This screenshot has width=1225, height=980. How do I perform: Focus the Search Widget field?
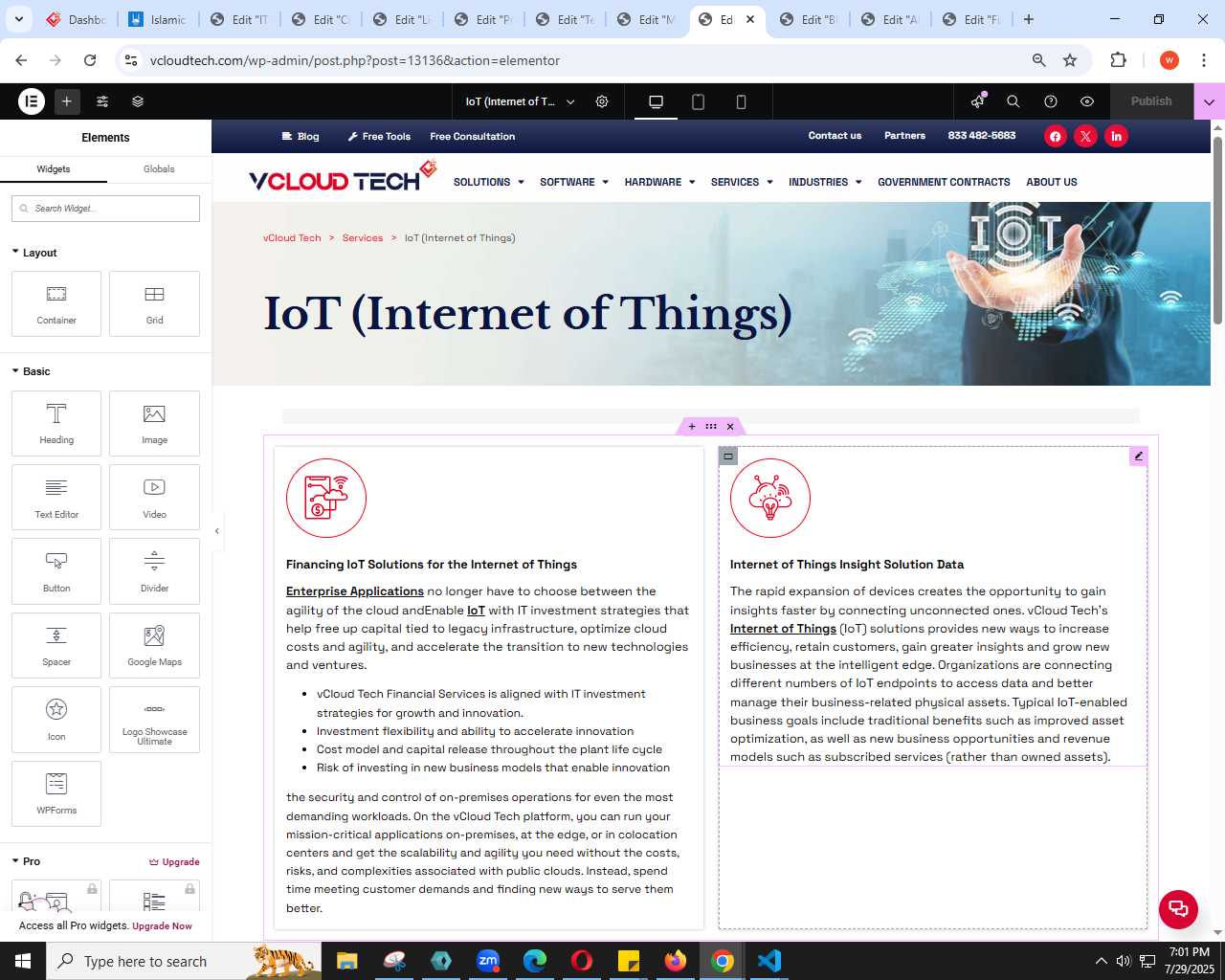105,209
